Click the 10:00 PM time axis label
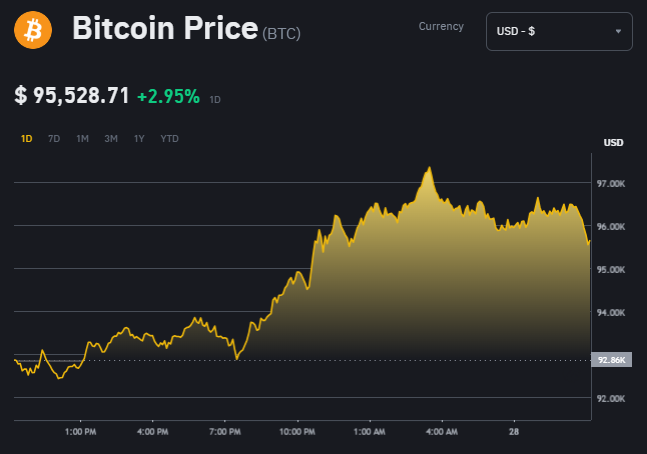 297,432
